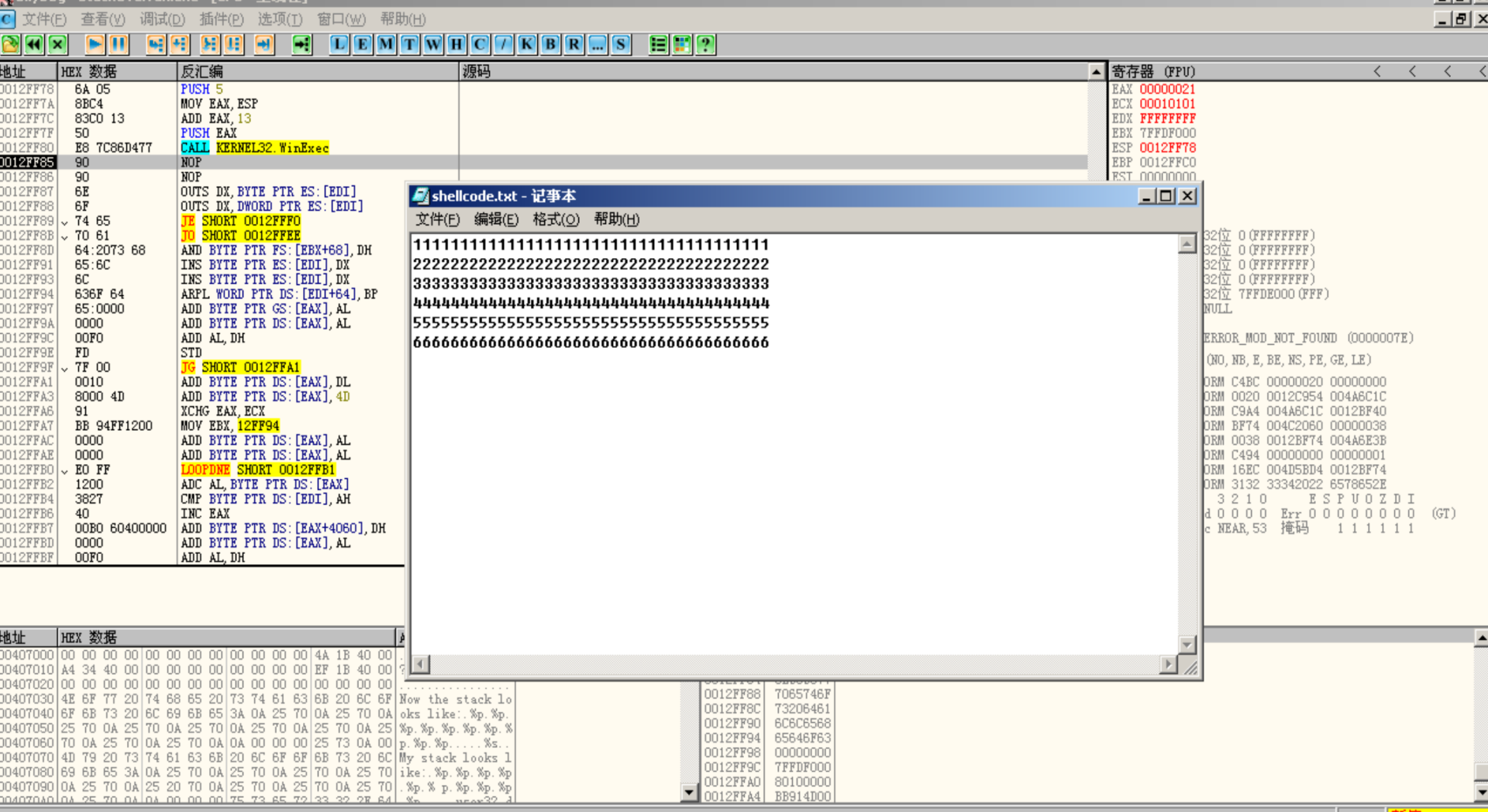This screenshot has height=812, width=1488.
Task: Open the 插件(P) plugins menu
Action: (221, 19)
